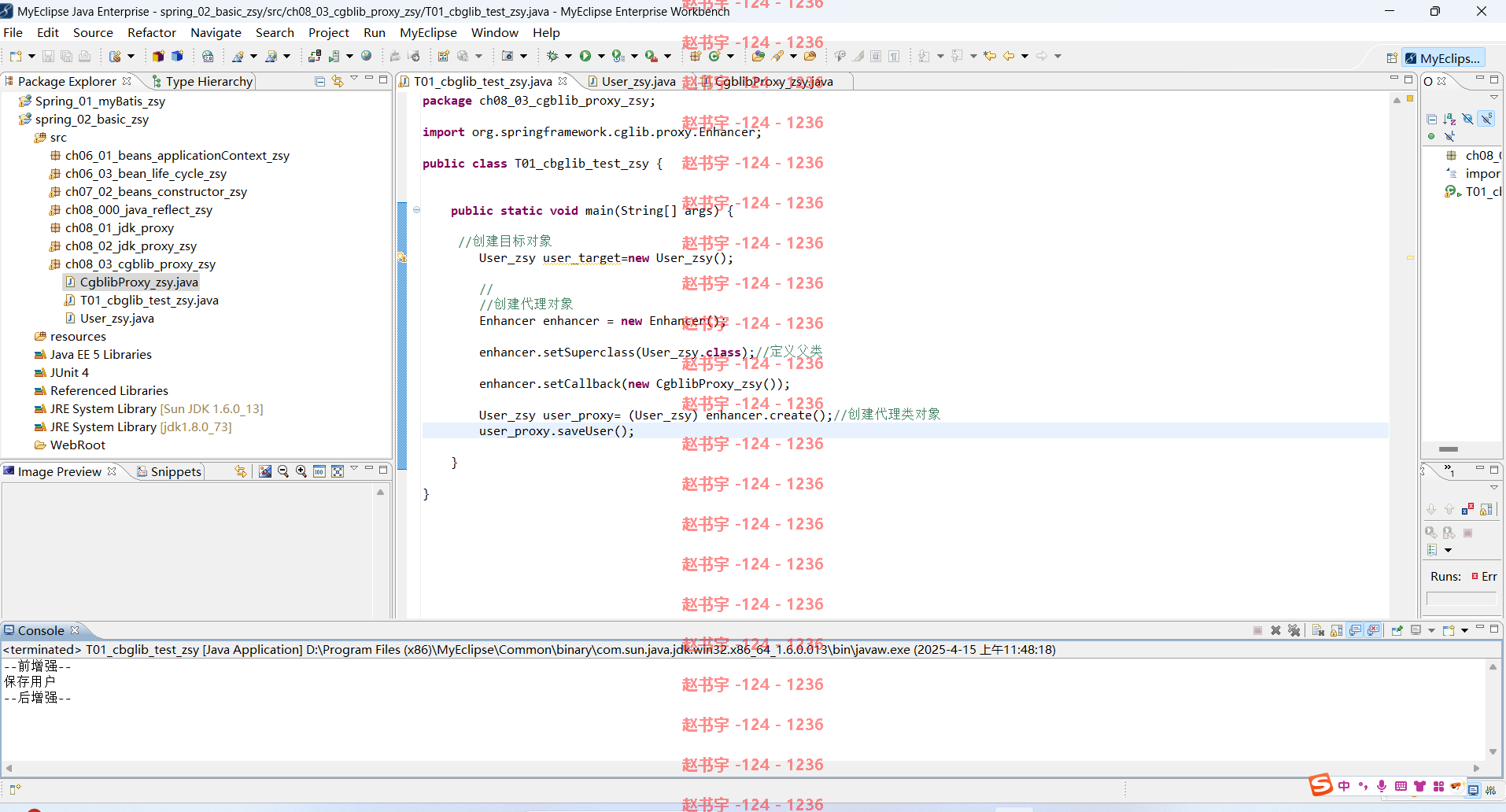This screenshot has height=812, width=1506.
Task: Click the Open Task toolbar icon
Action: 810,56
